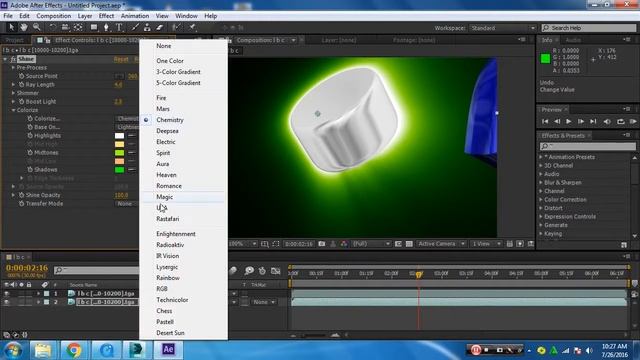Hide layer 2 with eye toggle
Image resolution: width=640 pixels, height=360 pixels.
[7, 302]
